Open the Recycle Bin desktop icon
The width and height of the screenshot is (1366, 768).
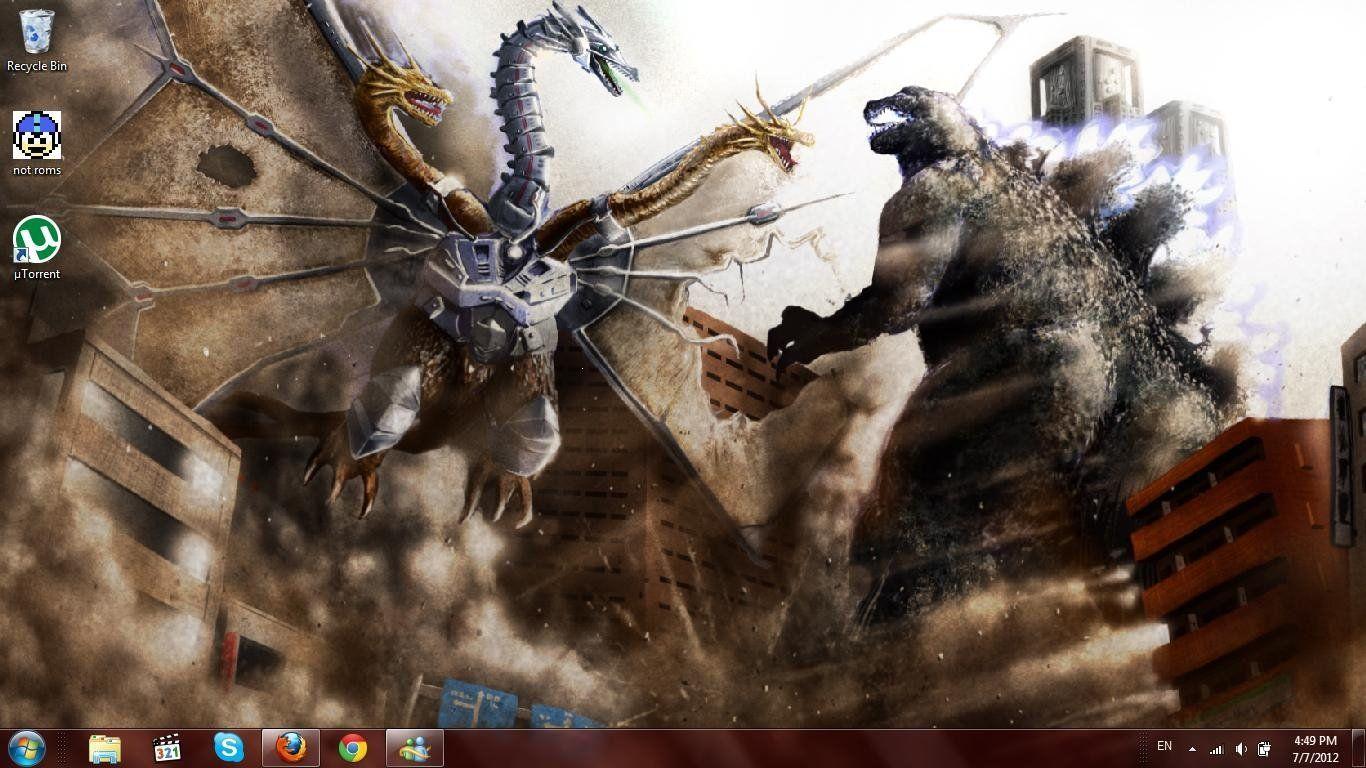pos(37,33)
